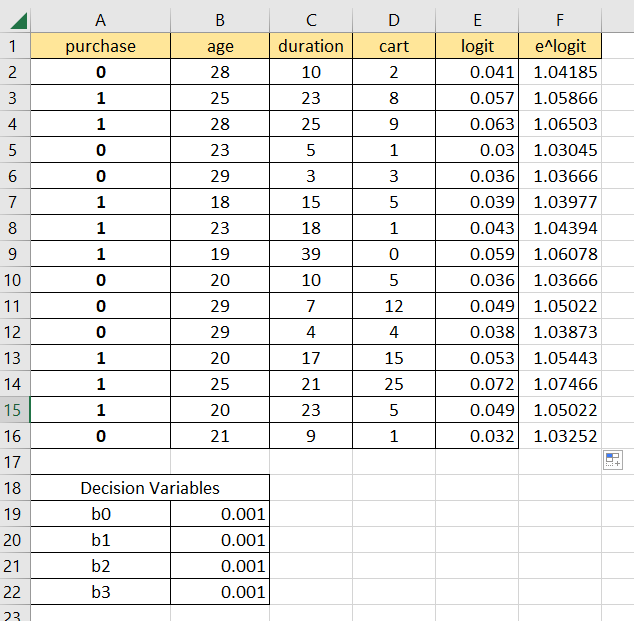Select e^logit cell 1.07466
634x621 pixels.
560,384
